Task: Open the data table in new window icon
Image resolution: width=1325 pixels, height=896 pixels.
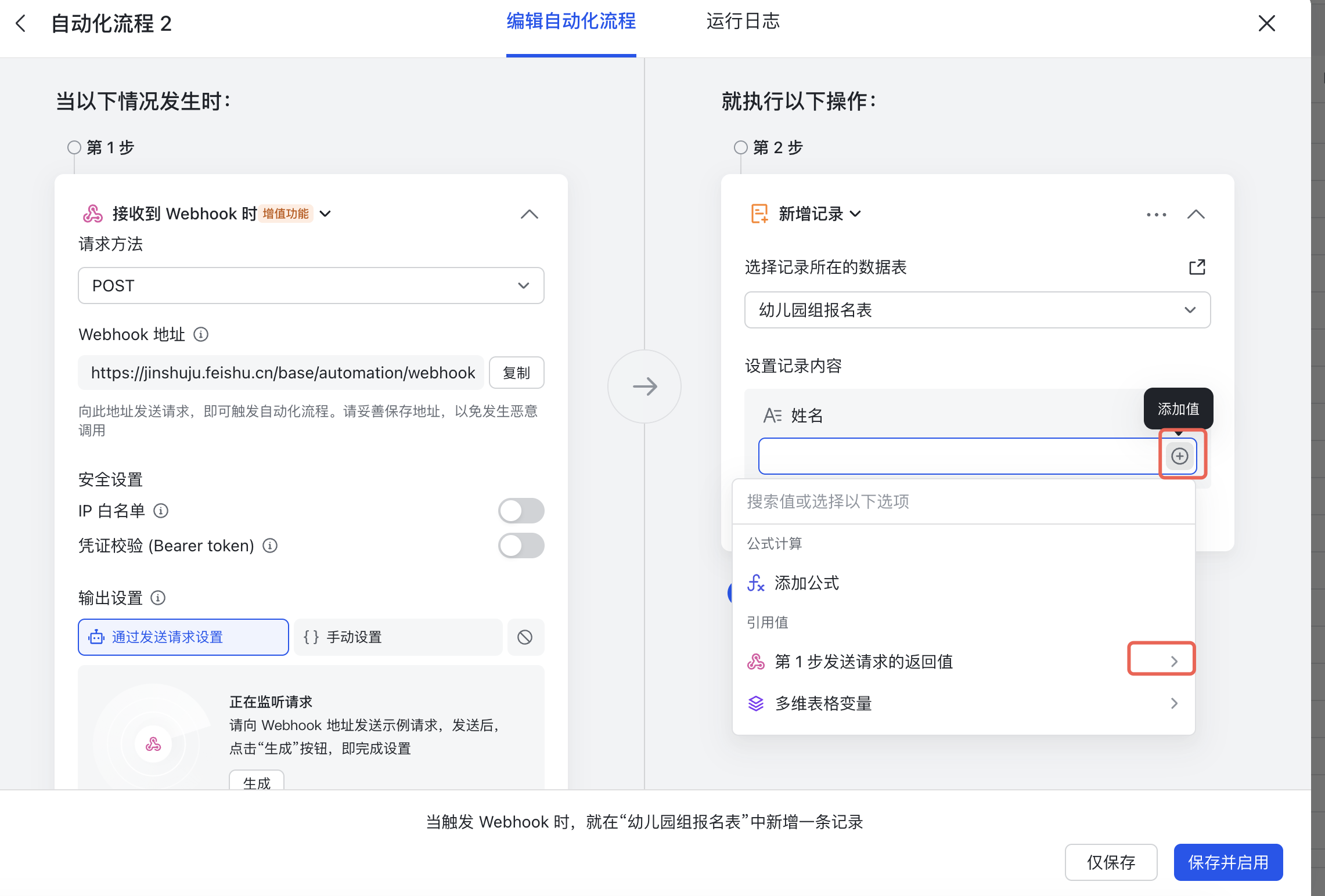Action: 1197,267
